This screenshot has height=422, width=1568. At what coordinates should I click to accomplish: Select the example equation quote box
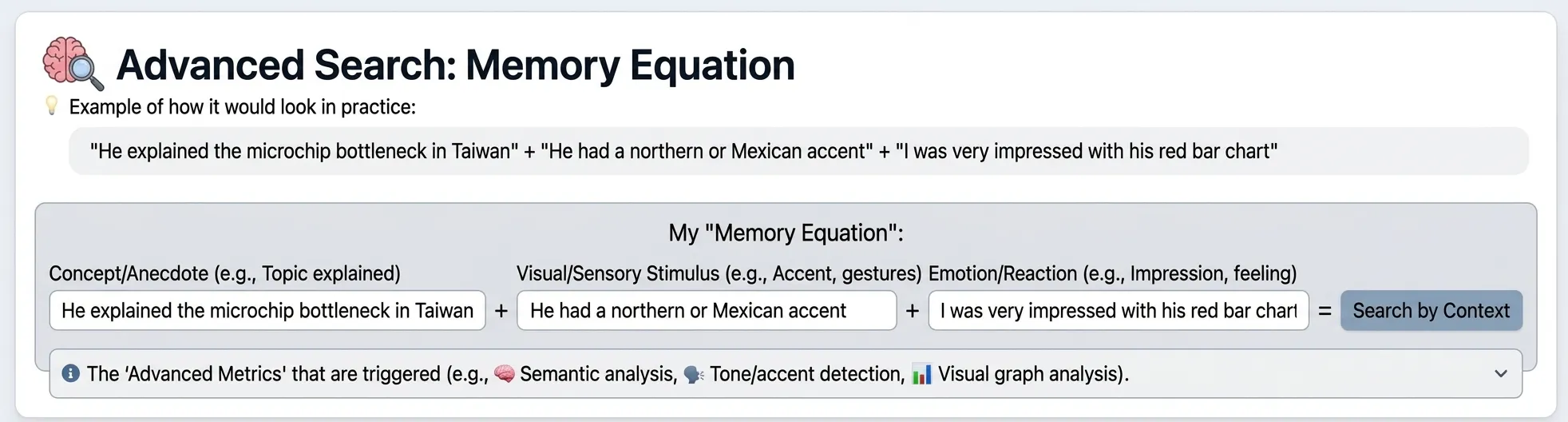pos(798,151)
